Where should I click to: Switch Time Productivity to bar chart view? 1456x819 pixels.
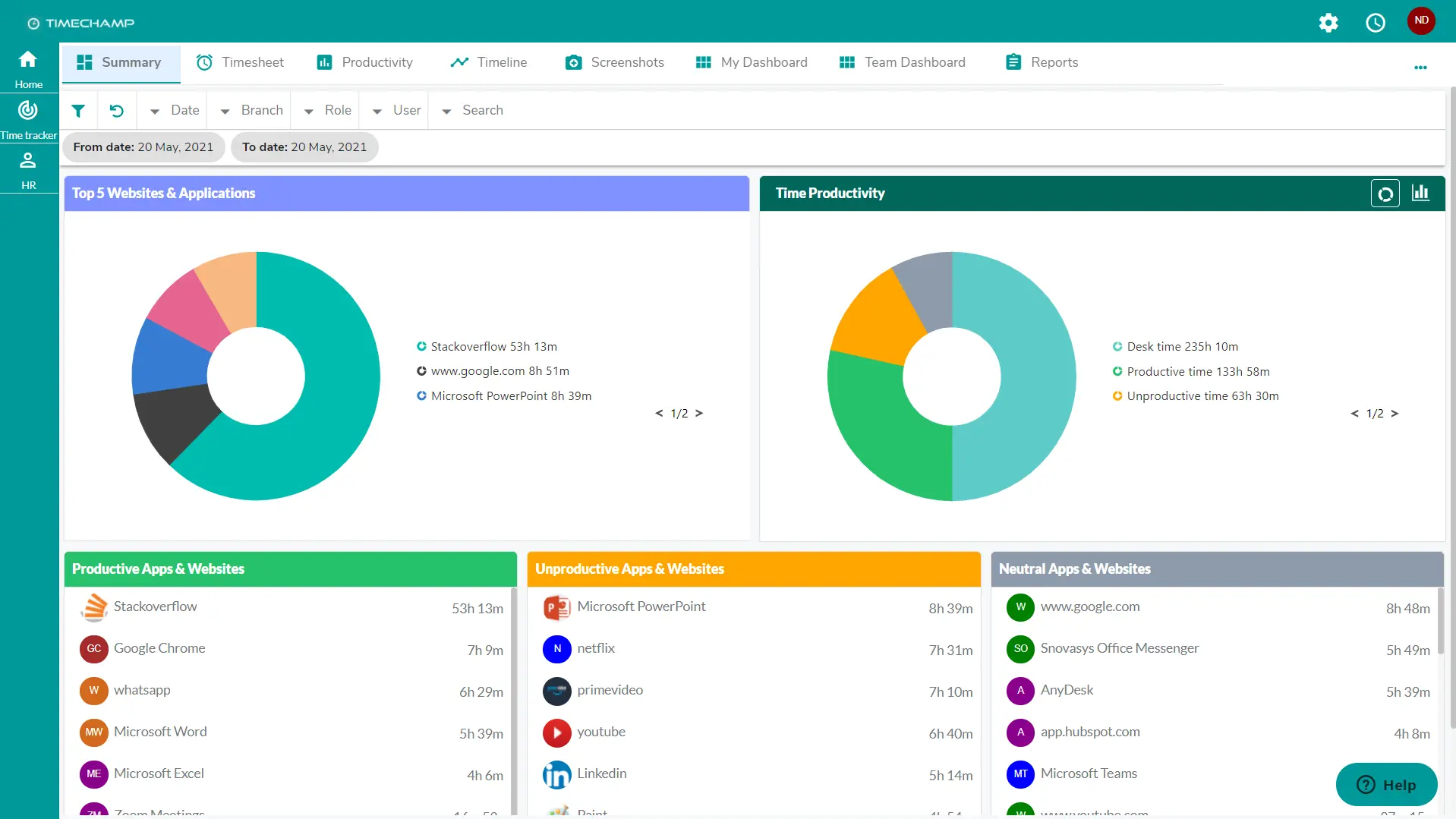point(1420,193)
